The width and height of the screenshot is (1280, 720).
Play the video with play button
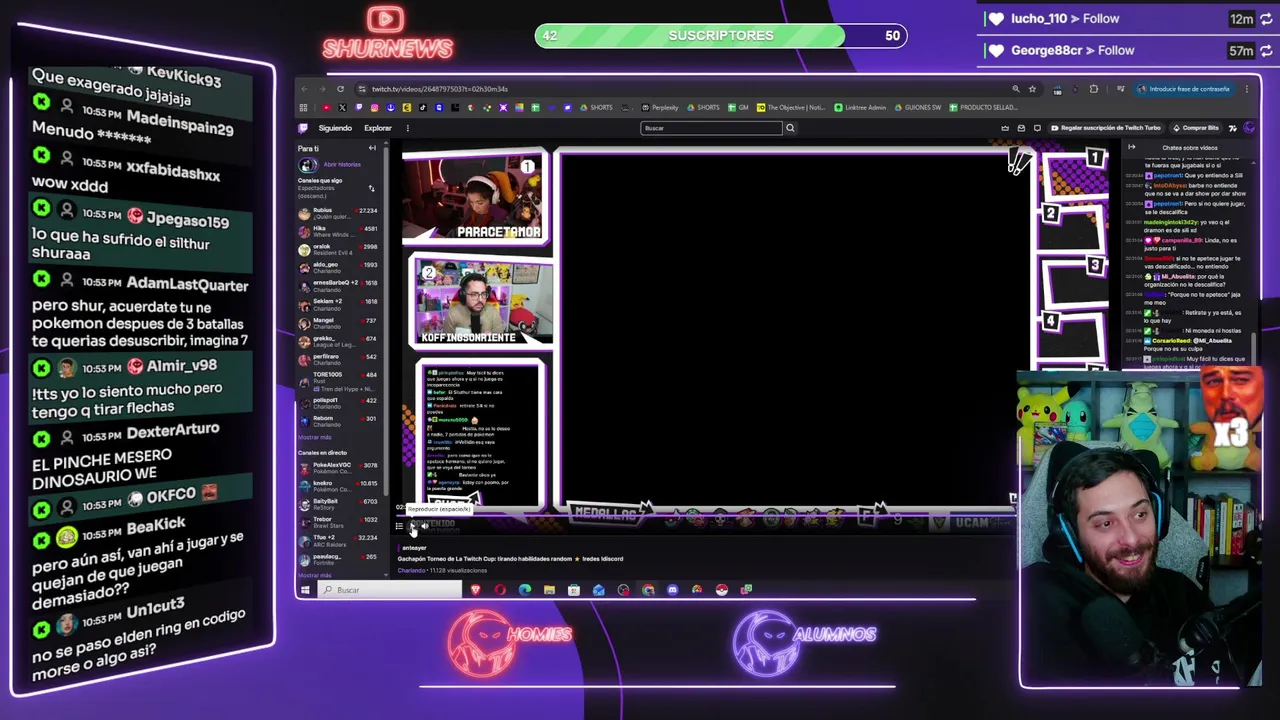point(412,526)
